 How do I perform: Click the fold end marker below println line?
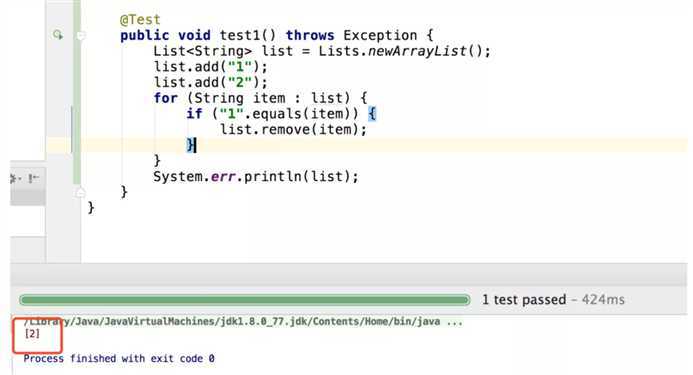point(80,192)
